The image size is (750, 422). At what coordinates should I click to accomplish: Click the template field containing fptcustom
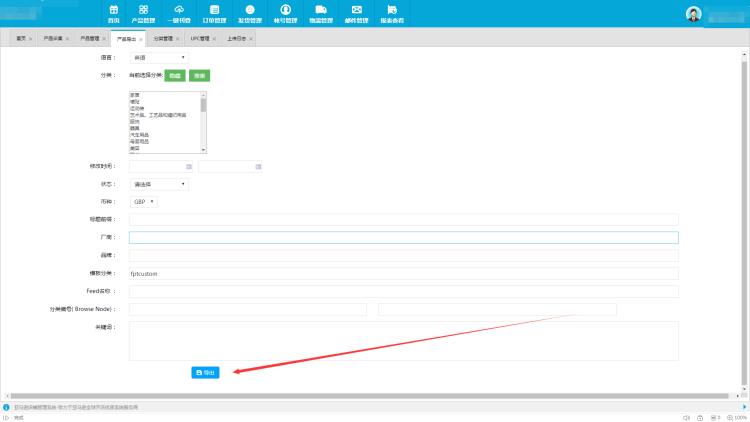click(404, 274)
